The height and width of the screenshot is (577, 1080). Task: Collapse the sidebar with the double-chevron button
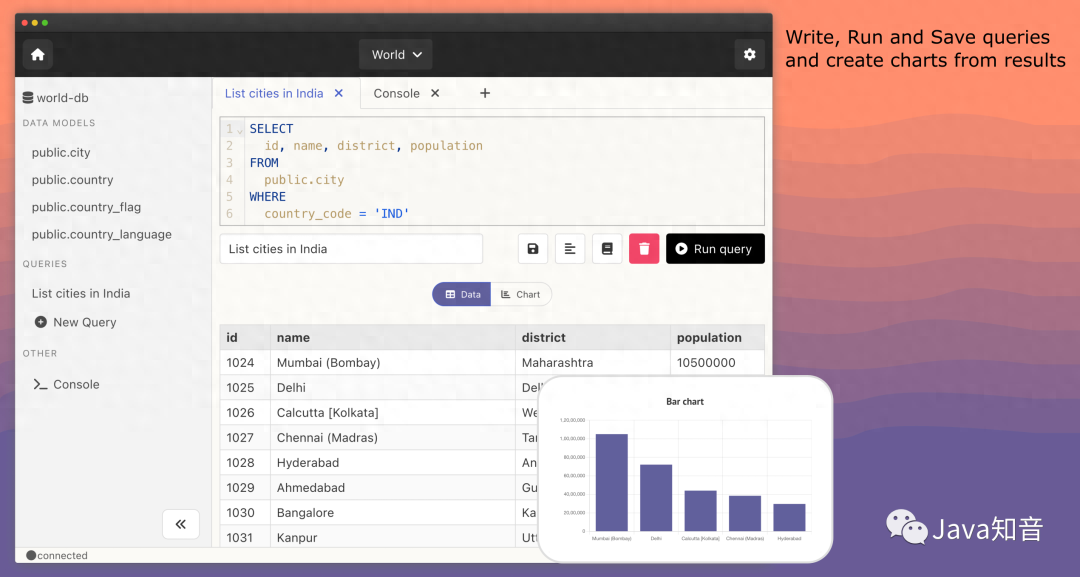point(181,524)
